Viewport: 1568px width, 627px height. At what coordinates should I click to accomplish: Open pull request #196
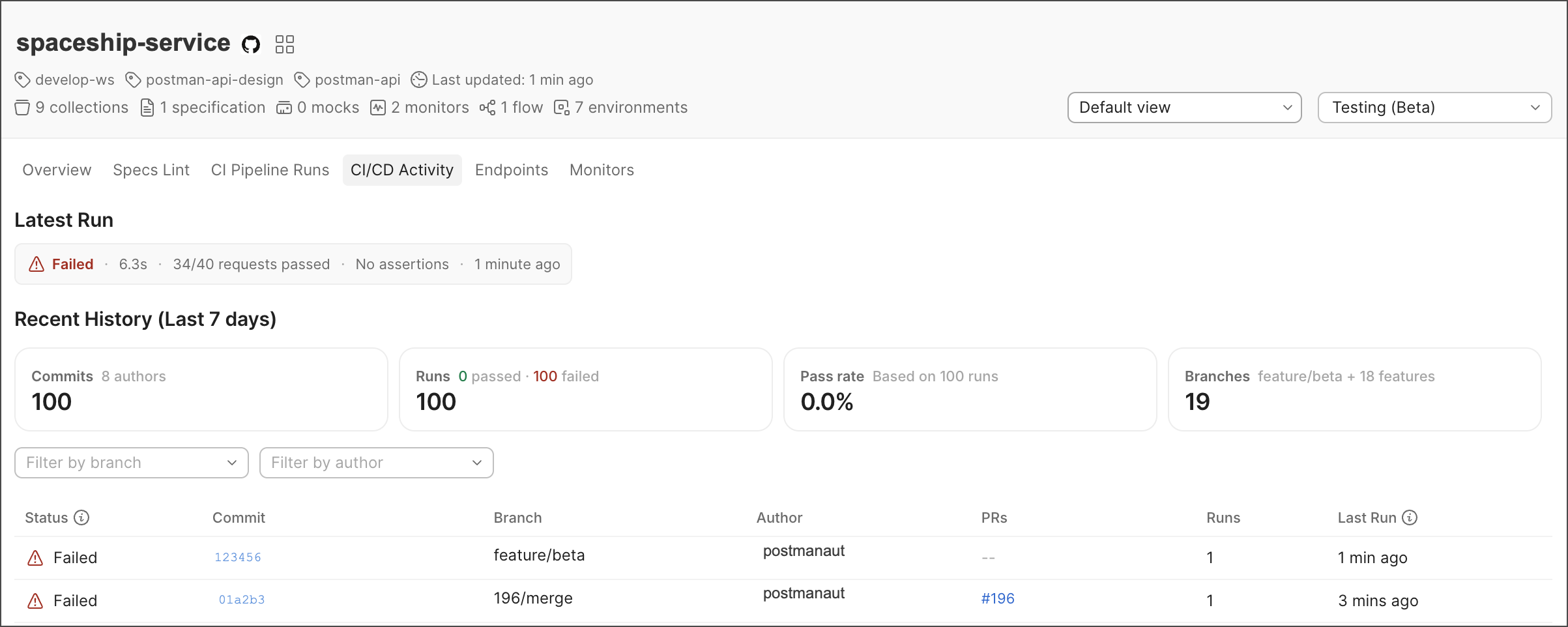coord(997,598)
